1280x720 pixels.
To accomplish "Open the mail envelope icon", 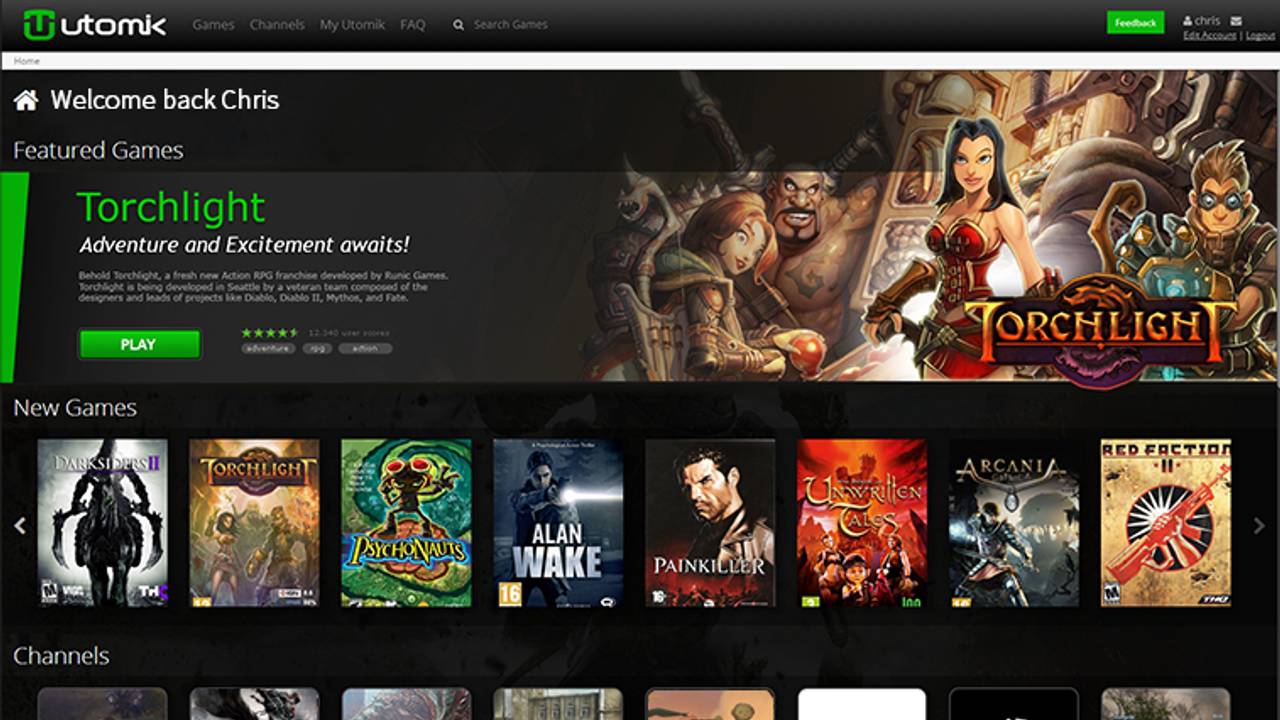I will 1236,20.
